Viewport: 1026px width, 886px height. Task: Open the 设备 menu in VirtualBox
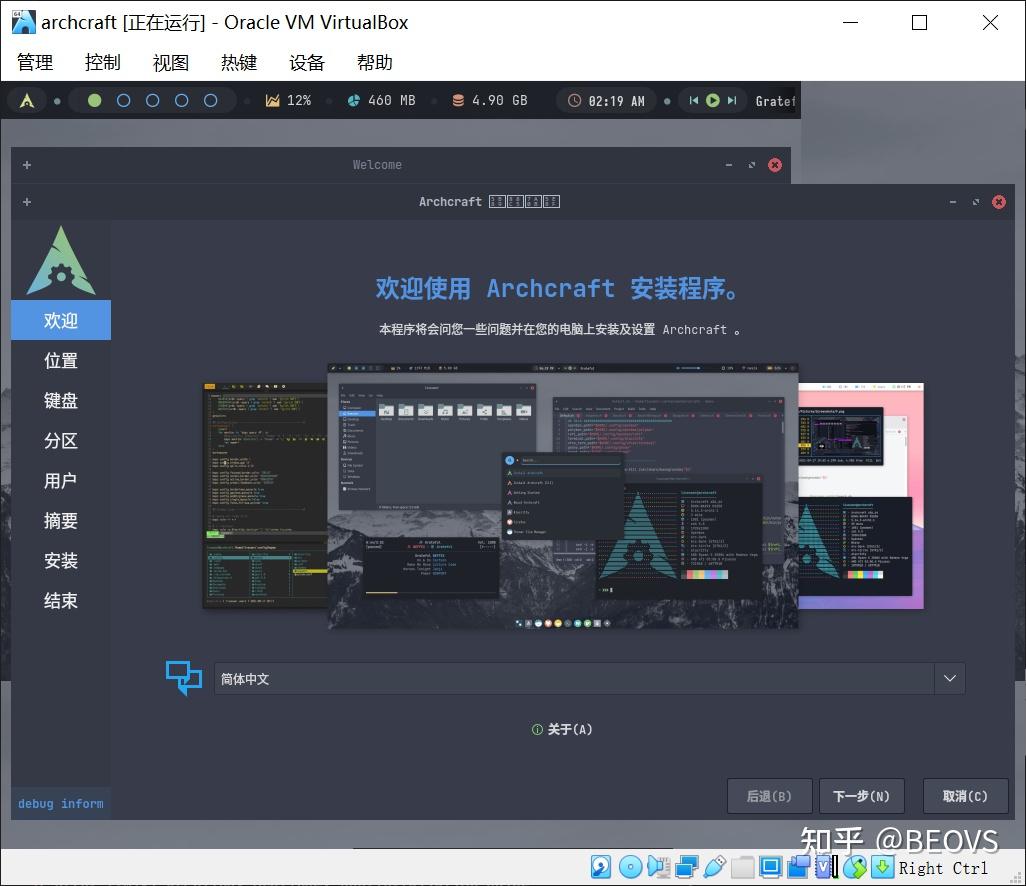pyautogui.click(x=306, y=62)
